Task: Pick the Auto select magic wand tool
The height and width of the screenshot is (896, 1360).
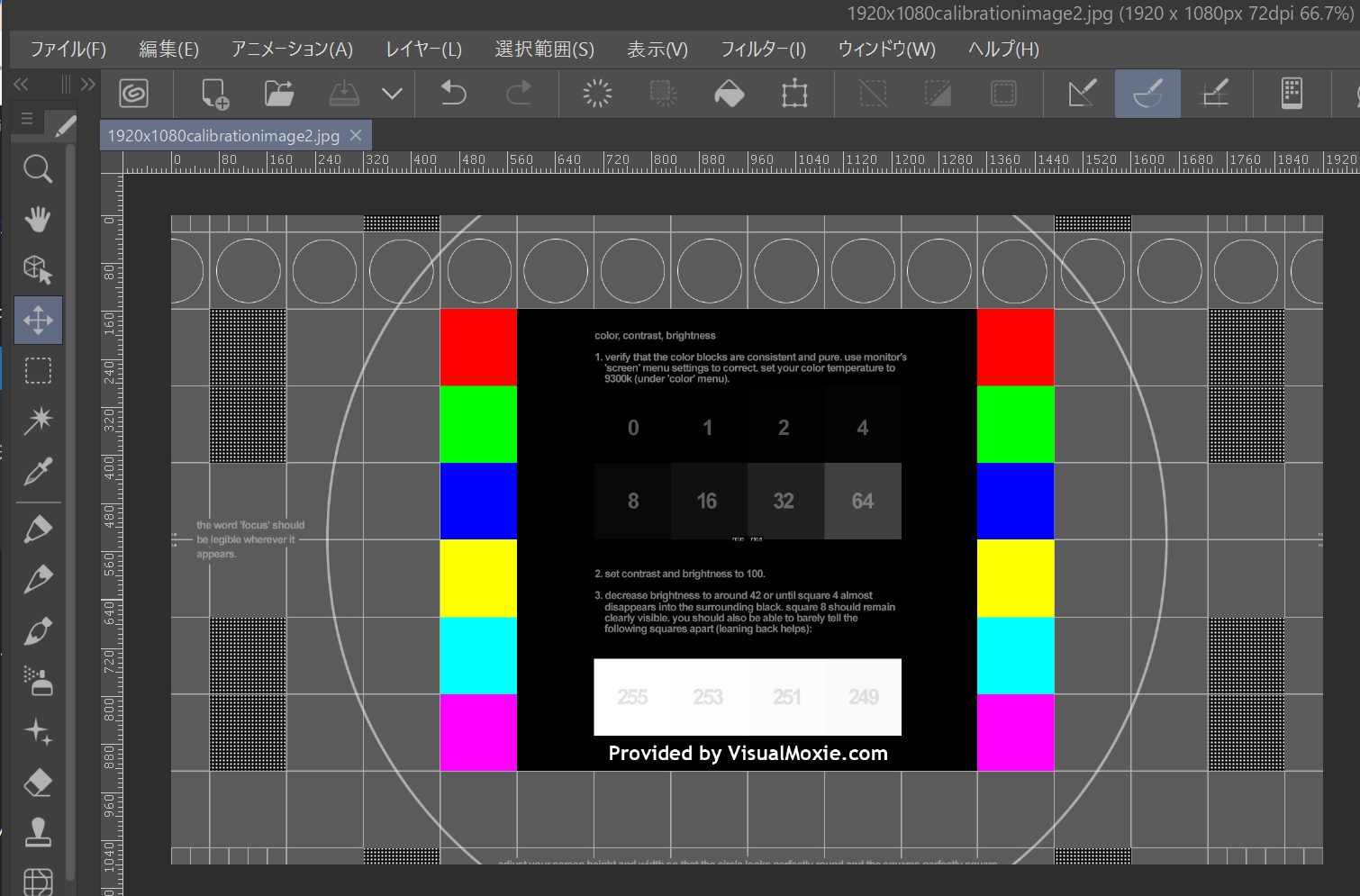Action: coord(38,420)
